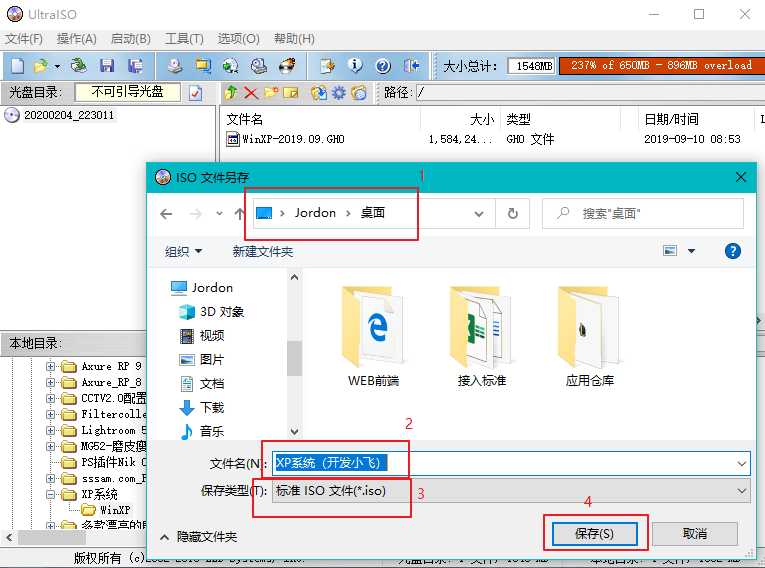Open the 组织 dropdown menu
The width and height of the screenshot is (765, 568).
pos(183,252)
